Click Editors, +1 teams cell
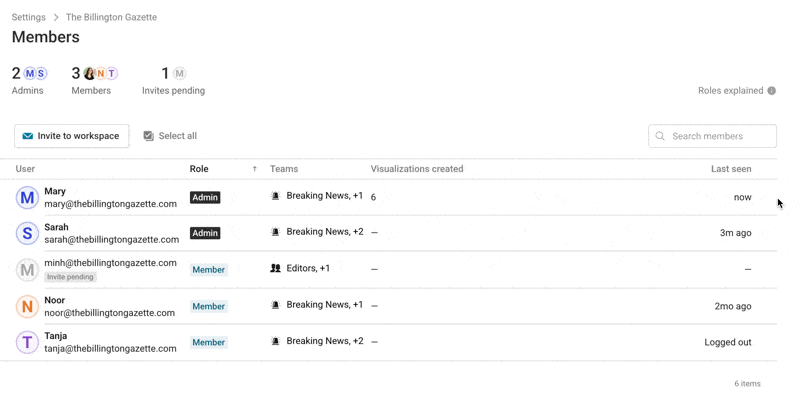 [x=308, y=268]
